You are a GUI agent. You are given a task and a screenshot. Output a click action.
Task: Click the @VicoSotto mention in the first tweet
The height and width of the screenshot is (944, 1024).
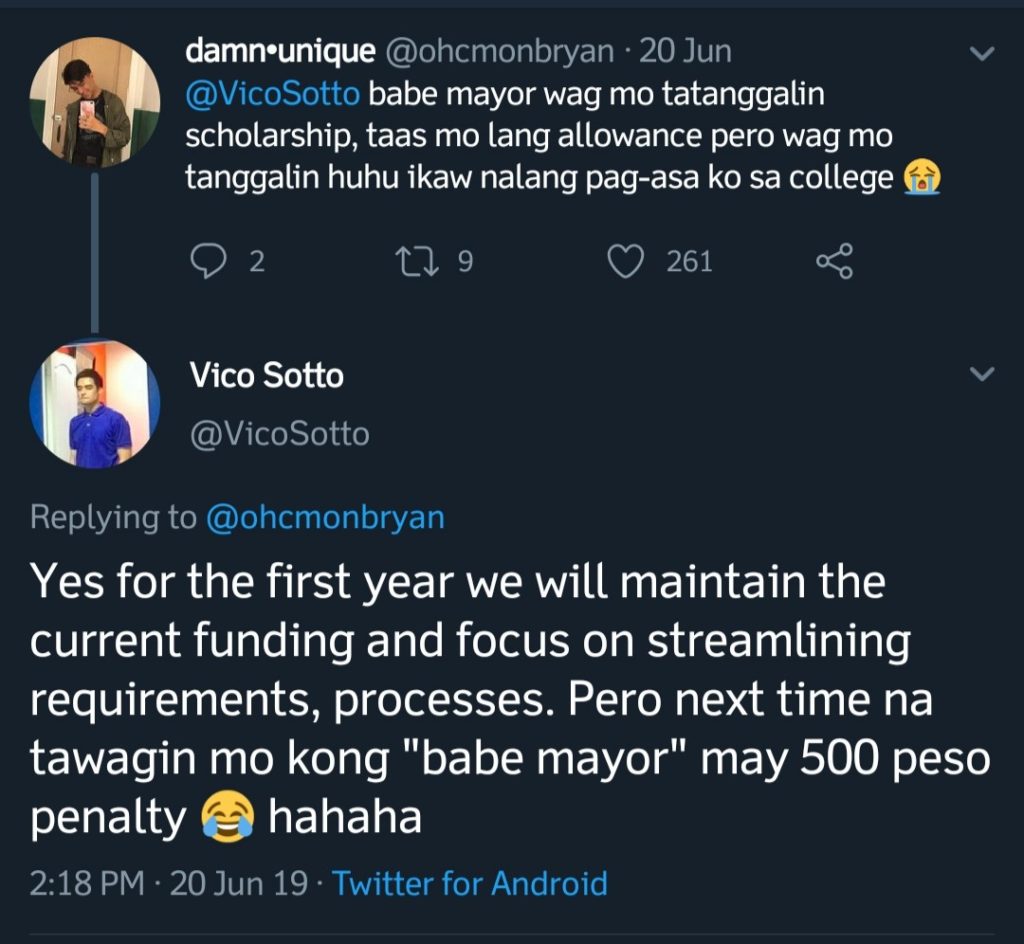(x=273, y=96)
